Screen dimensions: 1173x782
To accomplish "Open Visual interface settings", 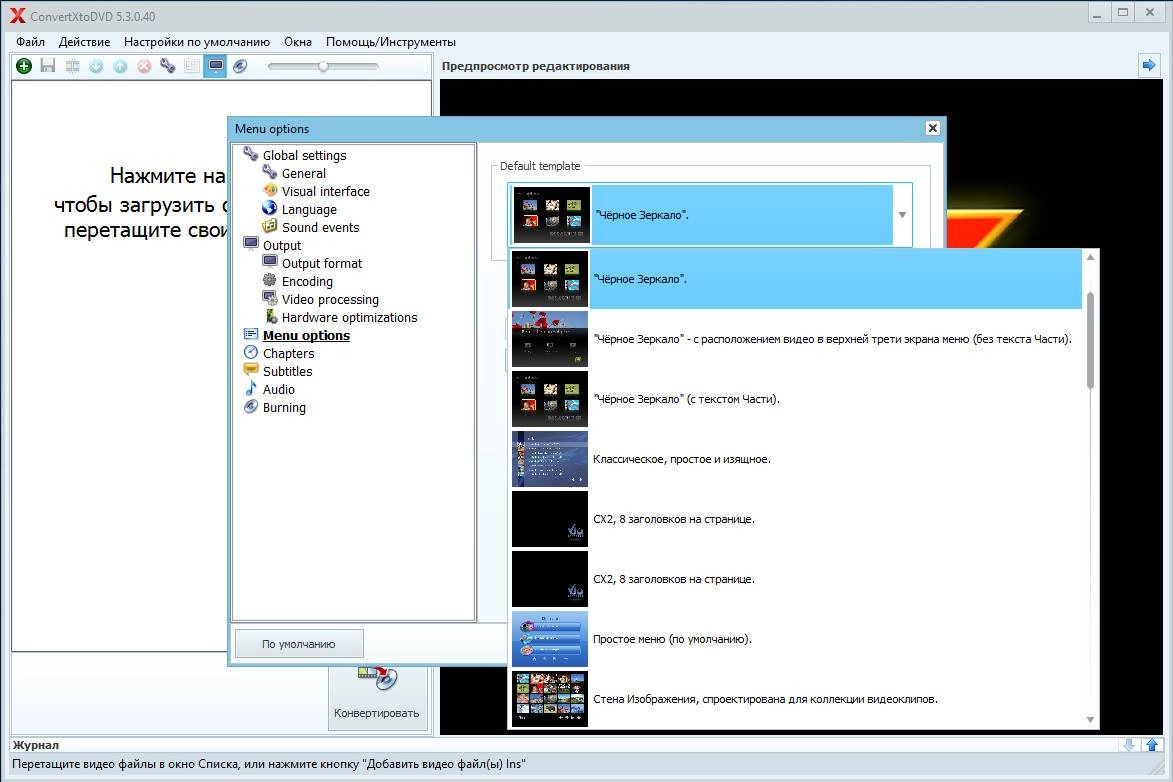I will coord(325,192).
